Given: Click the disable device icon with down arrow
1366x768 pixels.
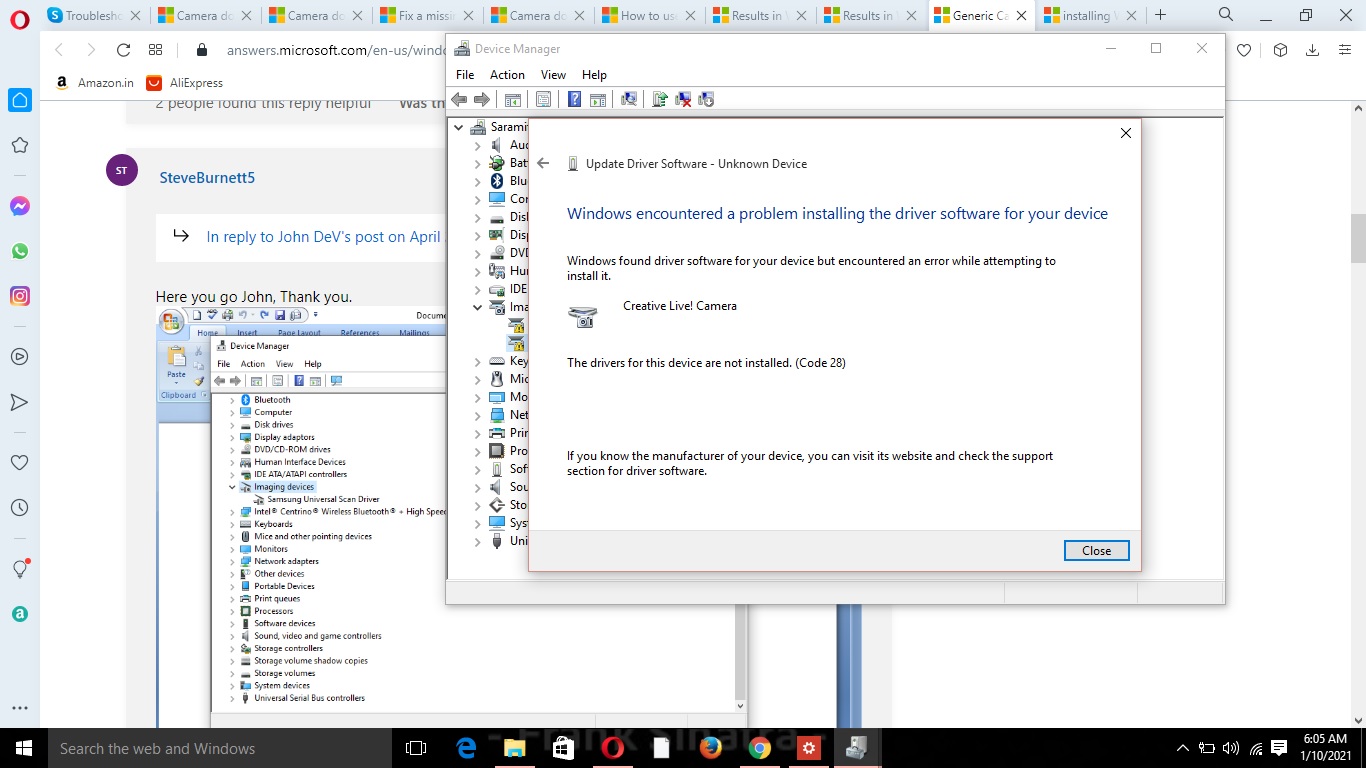Looking at the screenshot, I should [x=706, y=99].
